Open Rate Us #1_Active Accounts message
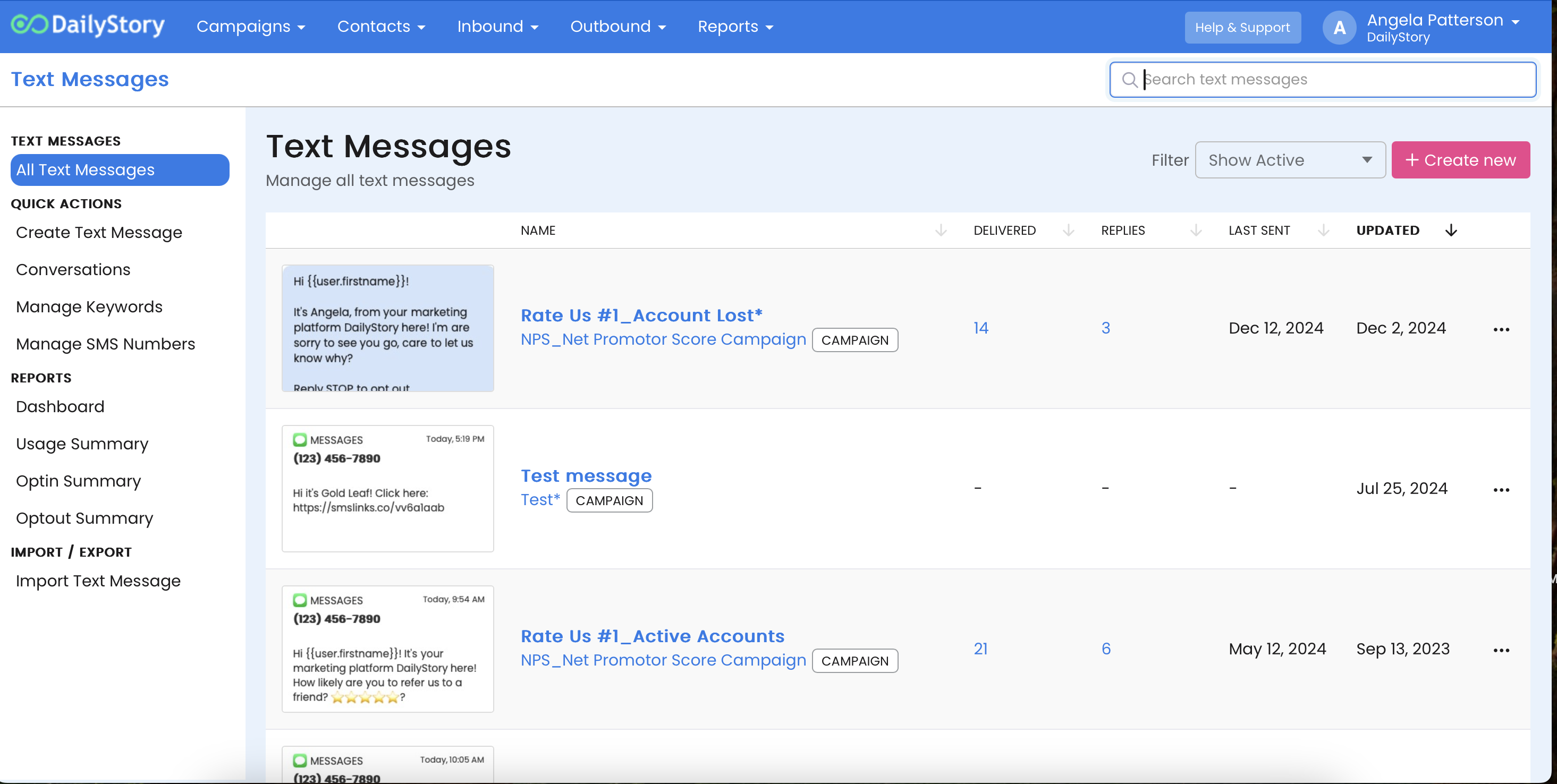 coord(652,636)
